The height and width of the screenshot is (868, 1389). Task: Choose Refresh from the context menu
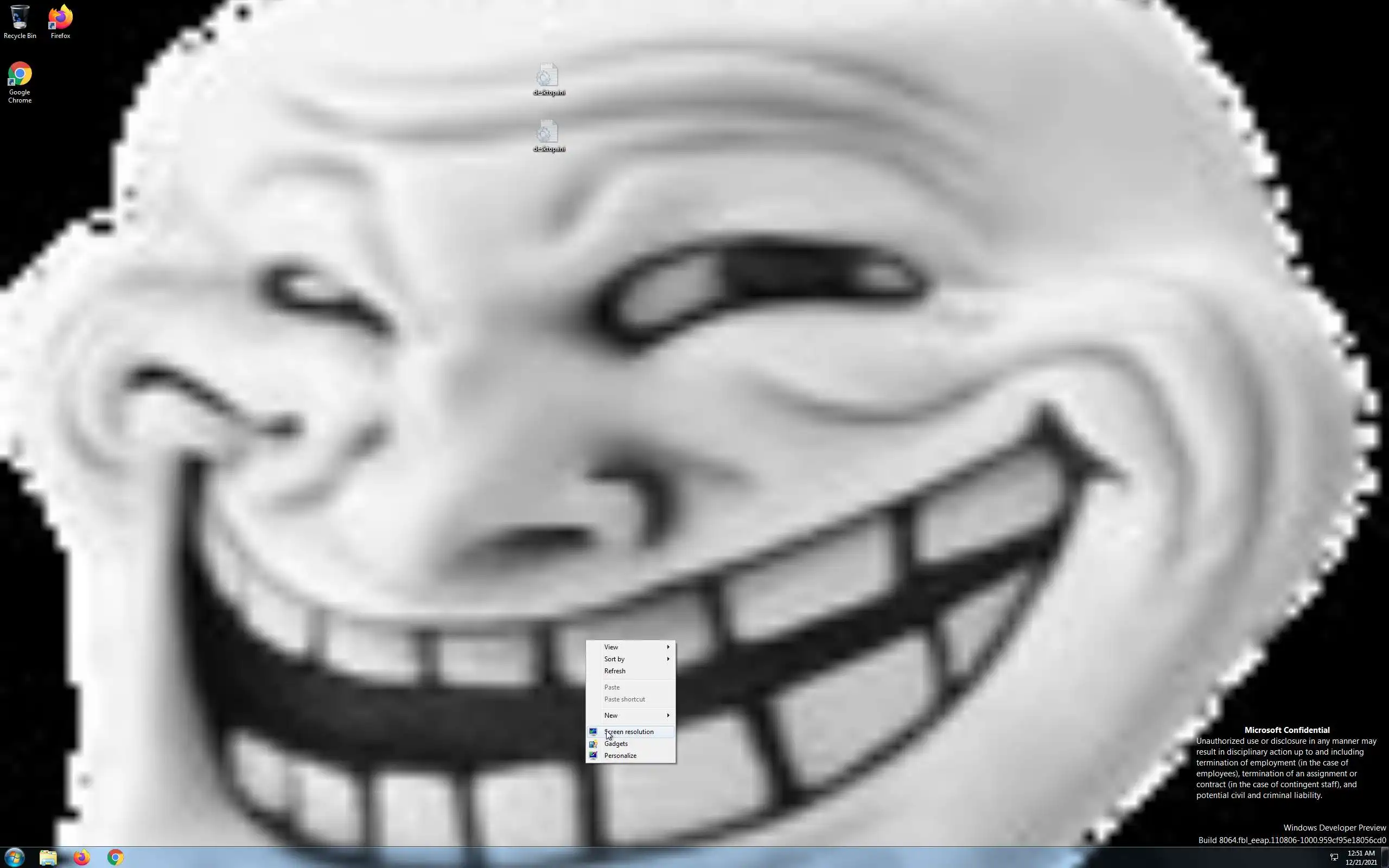pos(615,671)
